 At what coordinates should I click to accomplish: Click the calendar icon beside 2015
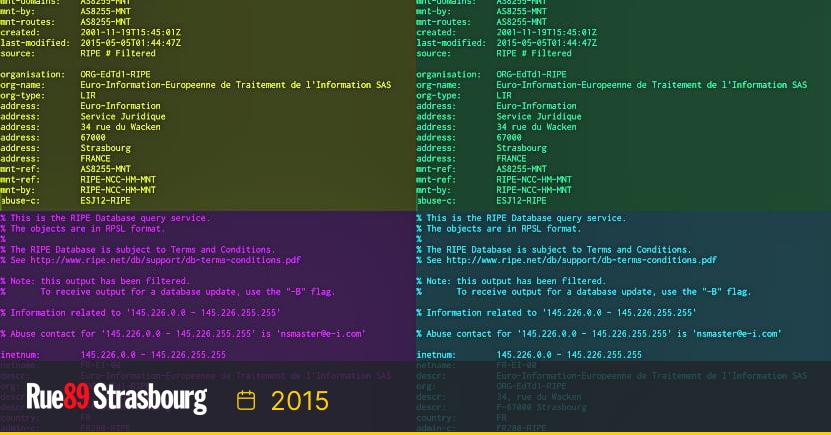pyautogui.click(x=246, y=401)
